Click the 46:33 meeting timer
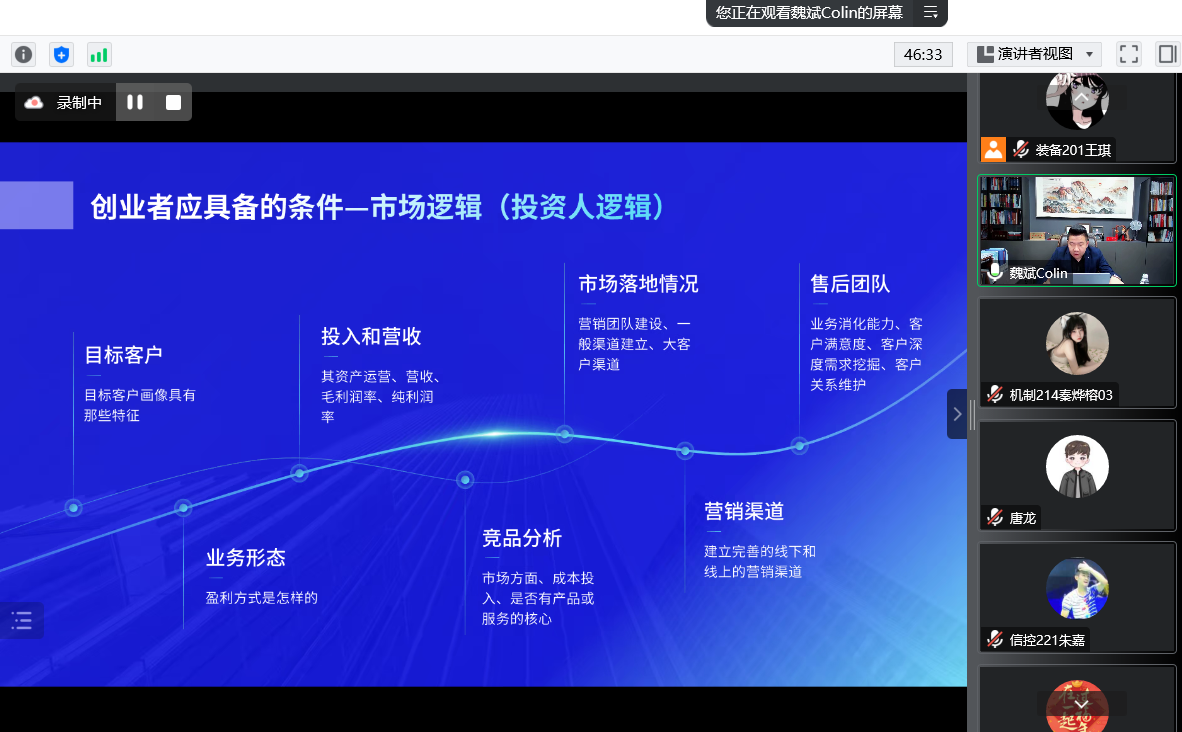The width and height of the screenshot is (1182, 732). pyautogui.click(x=922, y=54)
